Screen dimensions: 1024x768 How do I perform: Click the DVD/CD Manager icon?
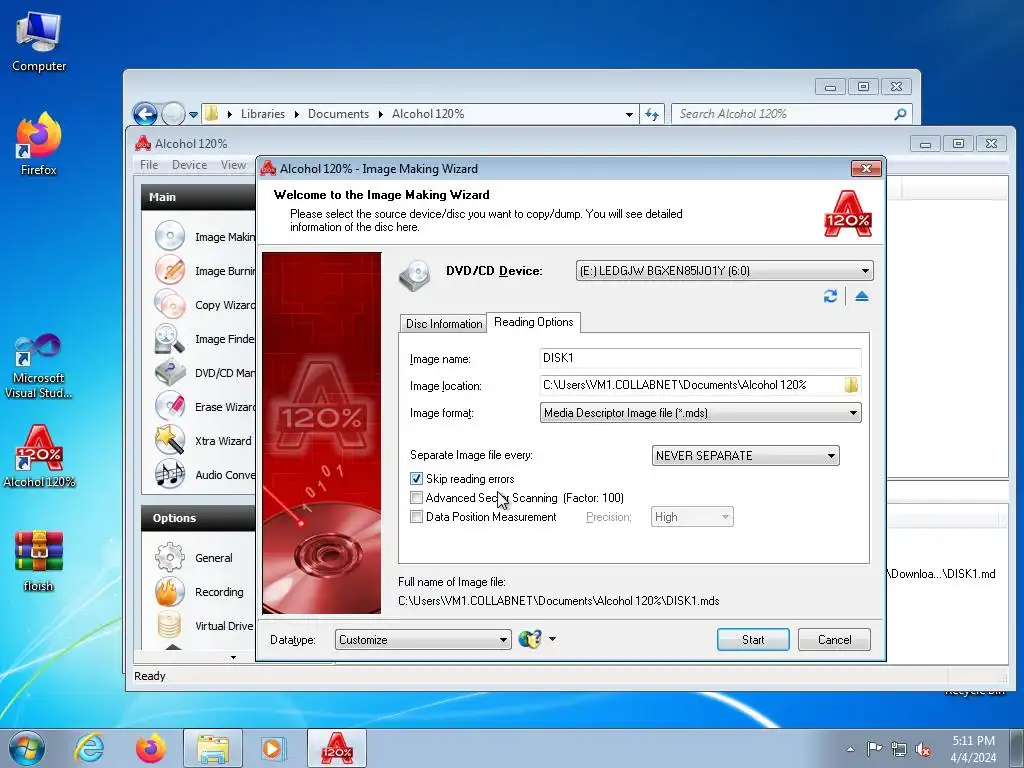pos(170,372)
